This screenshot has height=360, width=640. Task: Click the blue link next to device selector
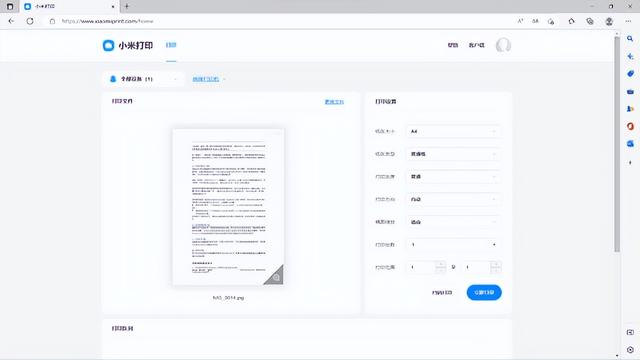click(206, 79)
